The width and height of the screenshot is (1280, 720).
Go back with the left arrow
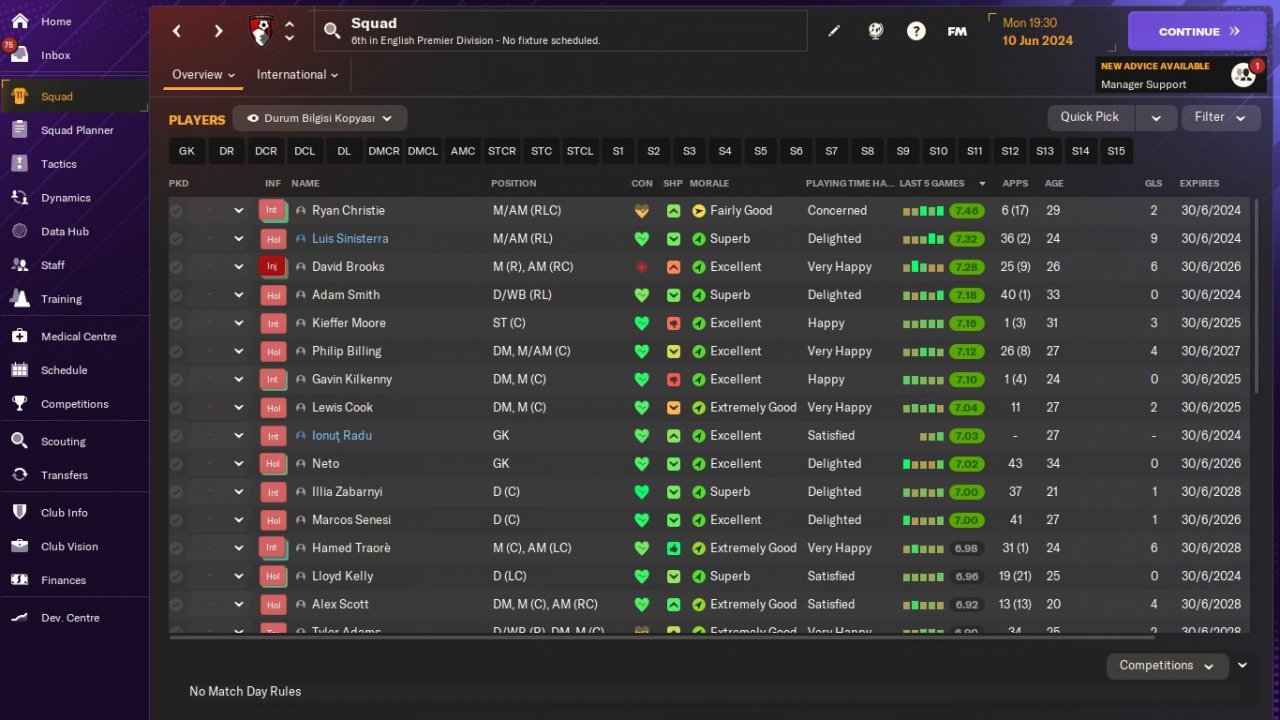coord(177,31)
